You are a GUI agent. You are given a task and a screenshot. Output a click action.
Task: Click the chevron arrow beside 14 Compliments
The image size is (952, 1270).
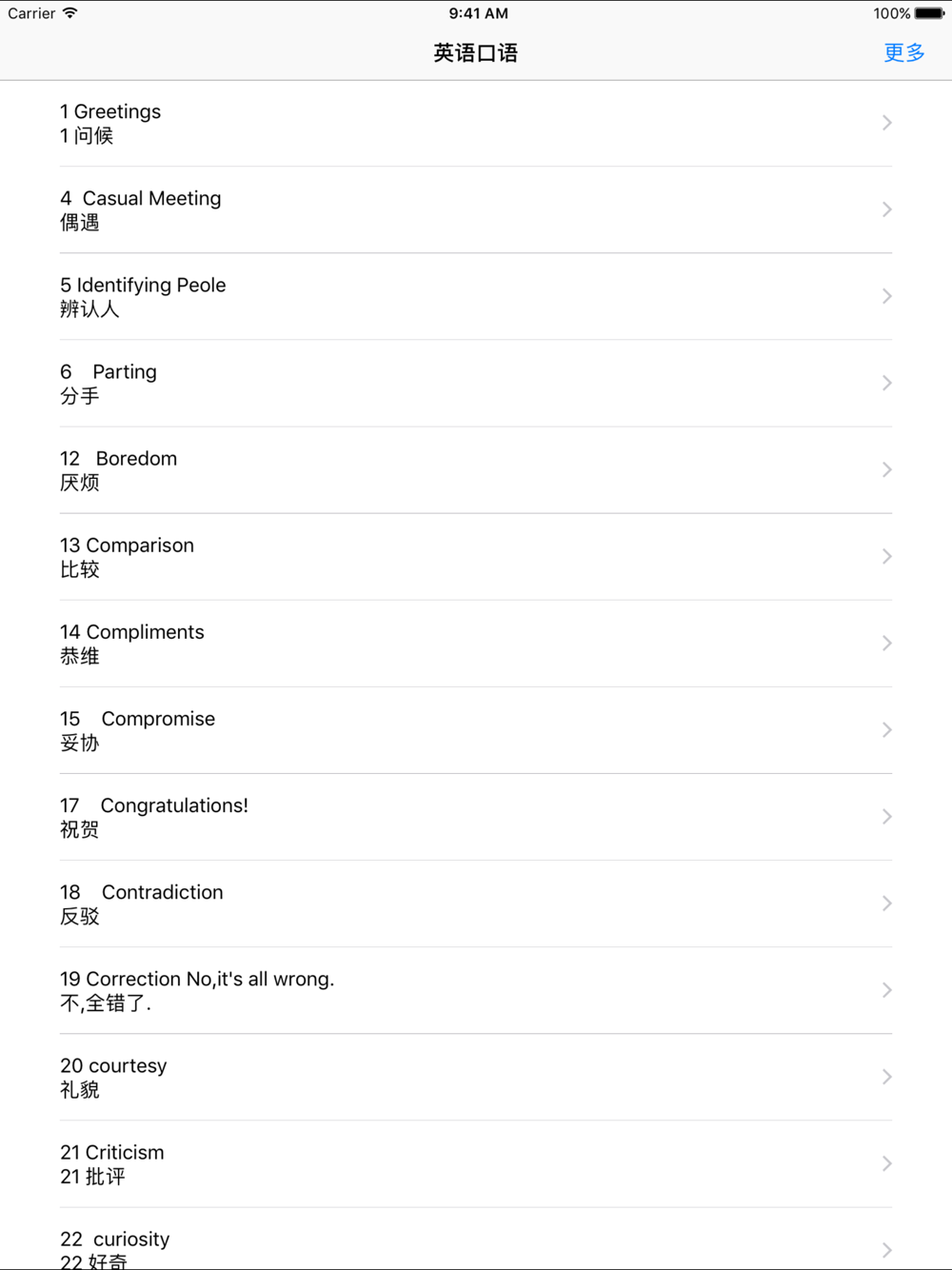coord(886,644)
